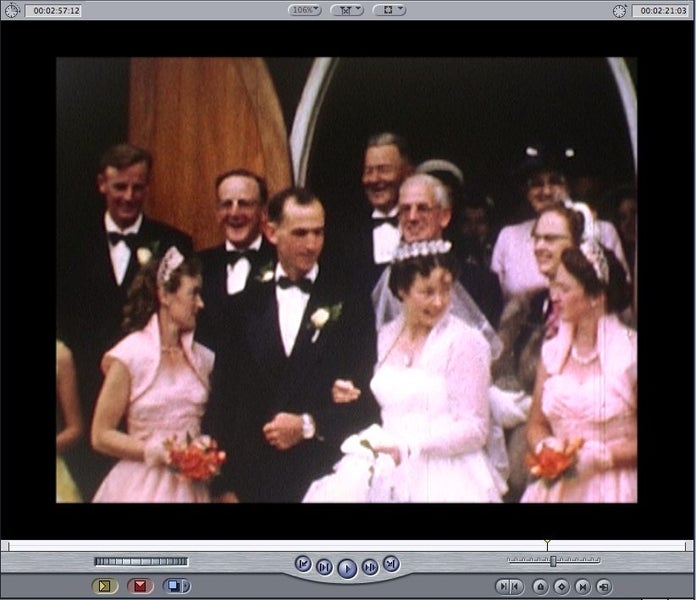
Task: Click the blue Replace edit button
Action: (x=176, y=586)
